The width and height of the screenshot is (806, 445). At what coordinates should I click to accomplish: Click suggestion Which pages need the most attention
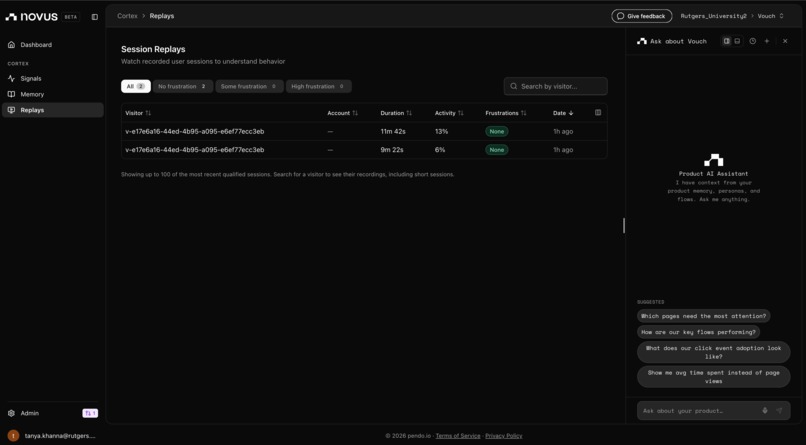click(x=703, y=316)
